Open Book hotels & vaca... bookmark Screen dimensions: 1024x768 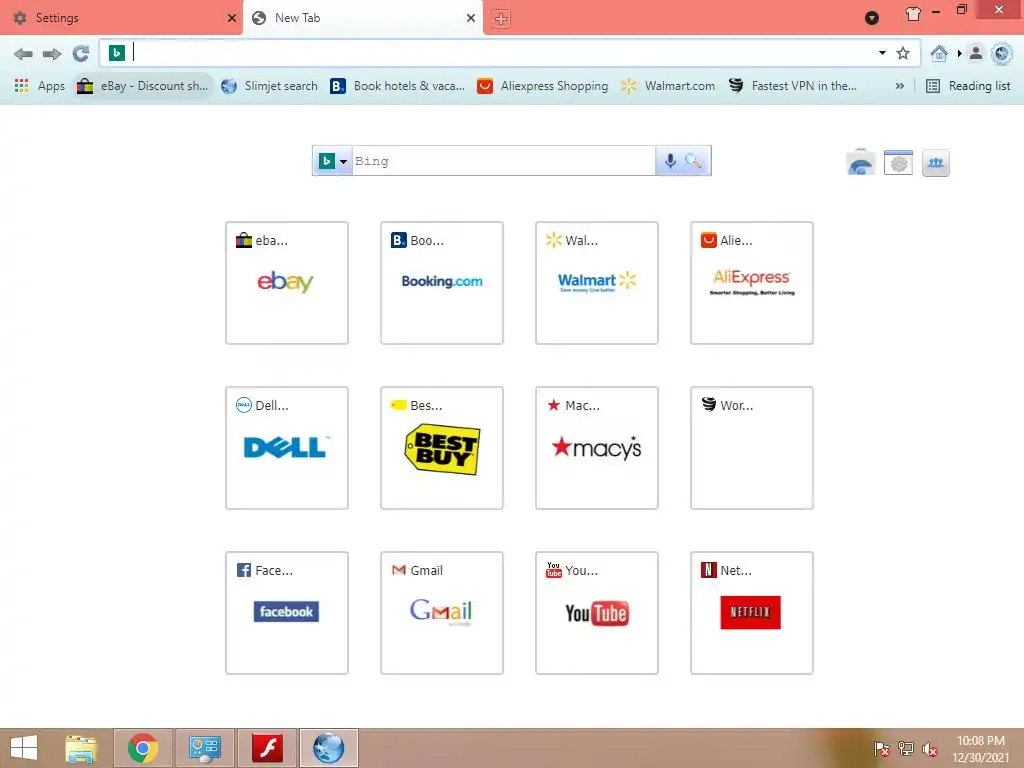click(398, 86)
